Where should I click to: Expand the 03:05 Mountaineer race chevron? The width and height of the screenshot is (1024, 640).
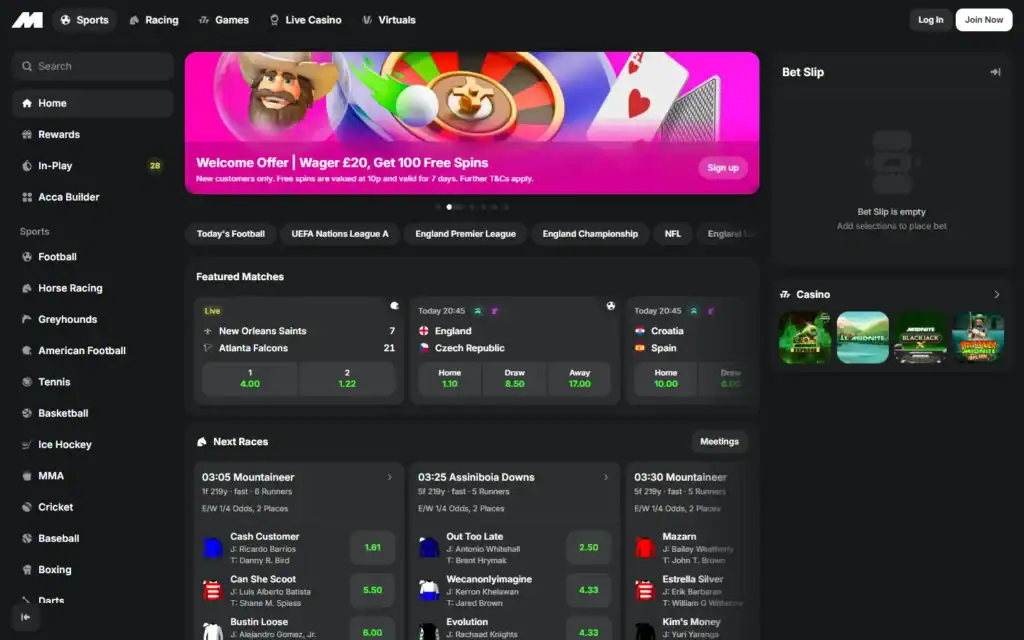[x=390, y=477]
